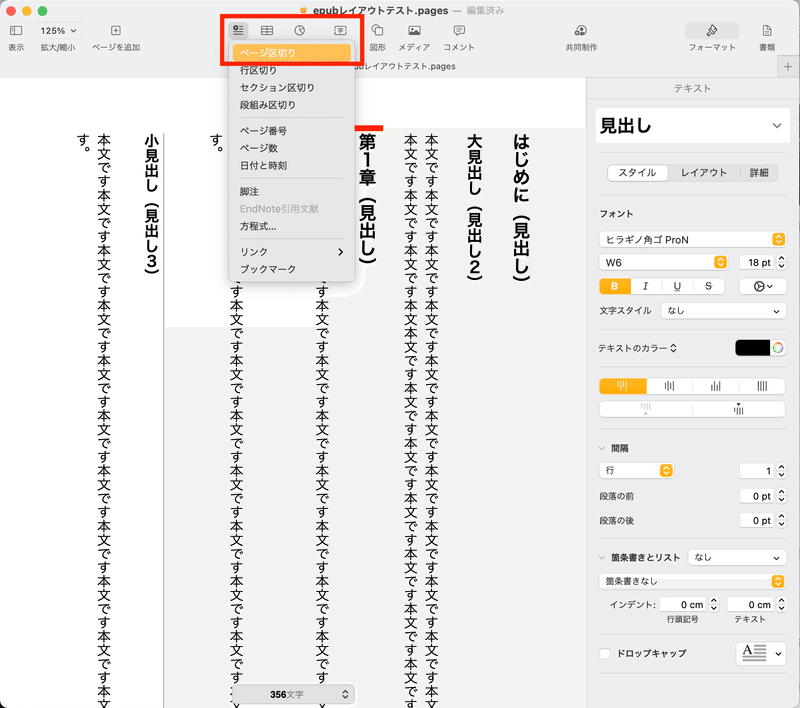Open the 表示 view sidebar icon

coord(16,31)
